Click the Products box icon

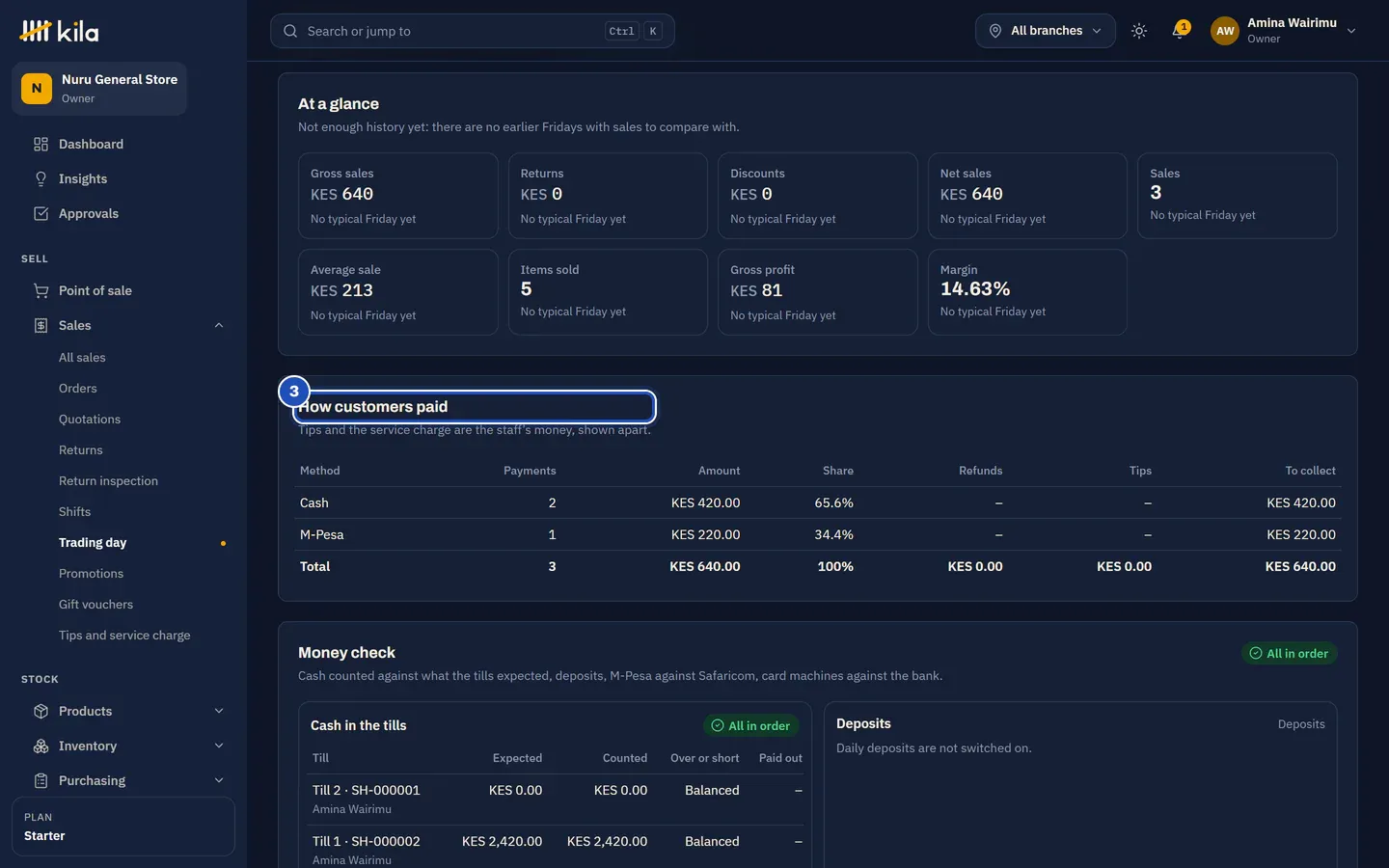pos(41,712)
